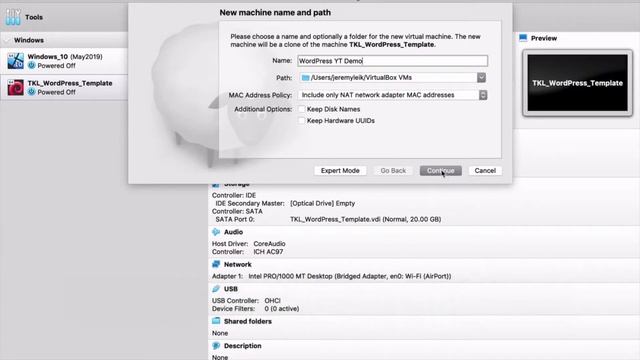Click the TKL_WordPress_Template preview thumbnail
The image size is (640, 360).
tap(578, 83)
